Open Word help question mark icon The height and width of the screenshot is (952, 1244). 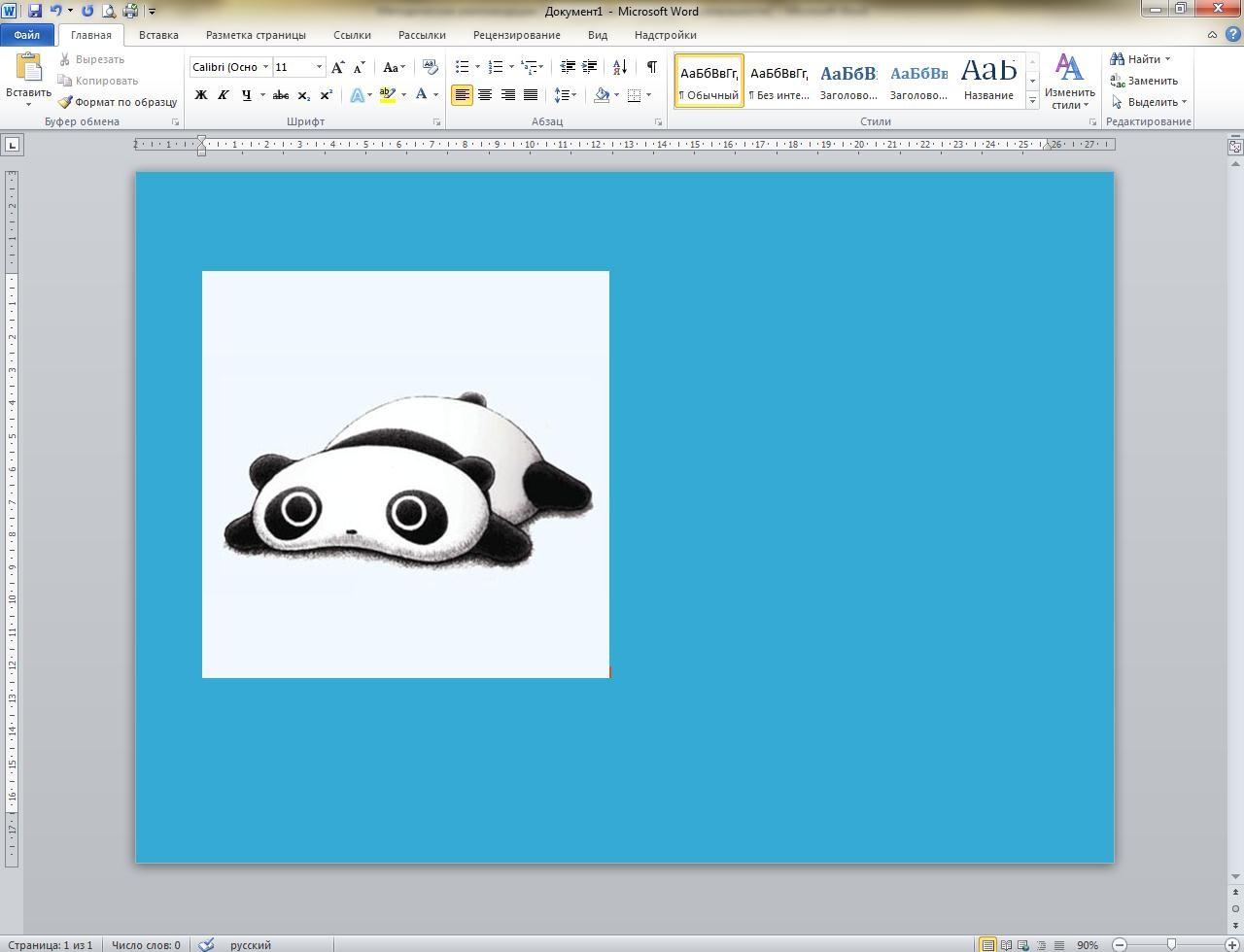click(1232, 34)
